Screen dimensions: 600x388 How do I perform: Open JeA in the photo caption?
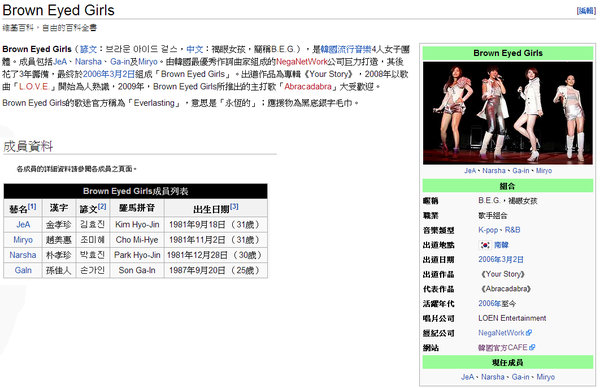click(x=470, y=171)
